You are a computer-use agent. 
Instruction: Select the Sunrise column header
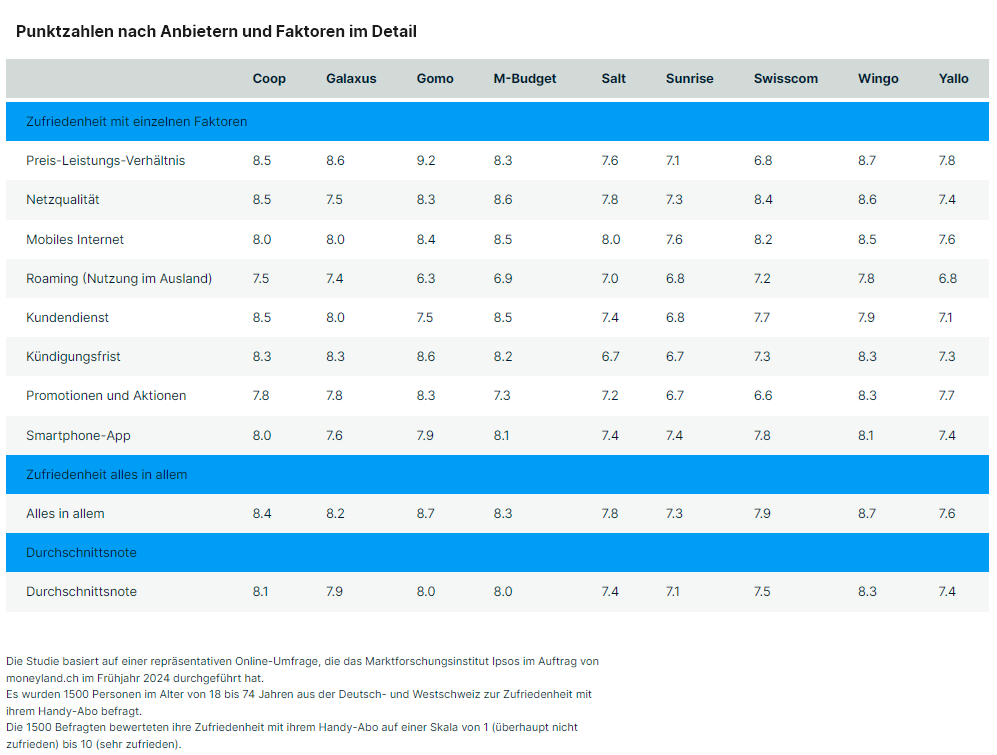point(689,79)
